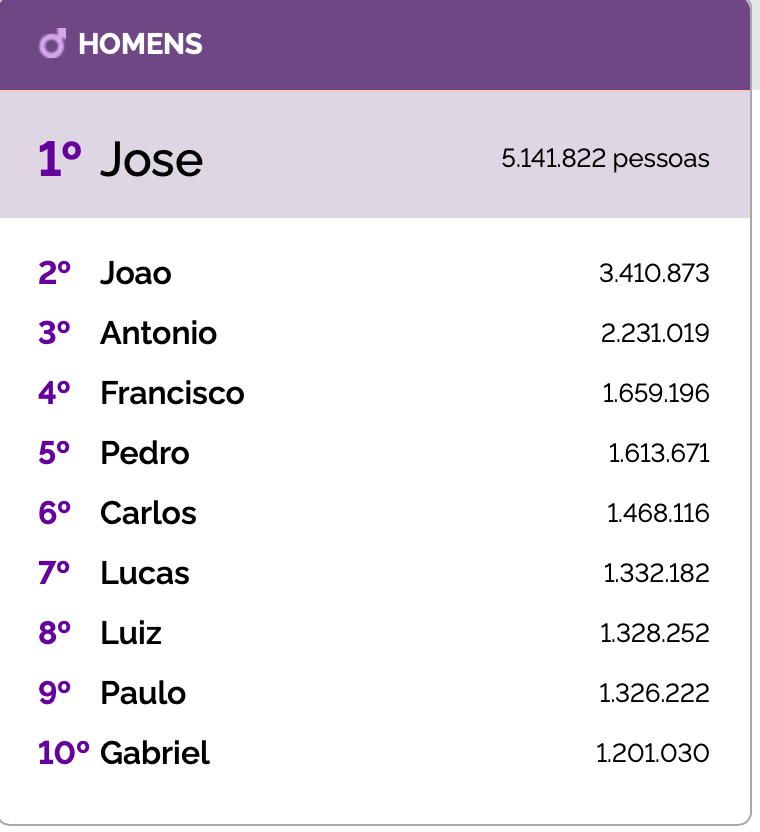Click the 5º rank label

click(54, 453)
